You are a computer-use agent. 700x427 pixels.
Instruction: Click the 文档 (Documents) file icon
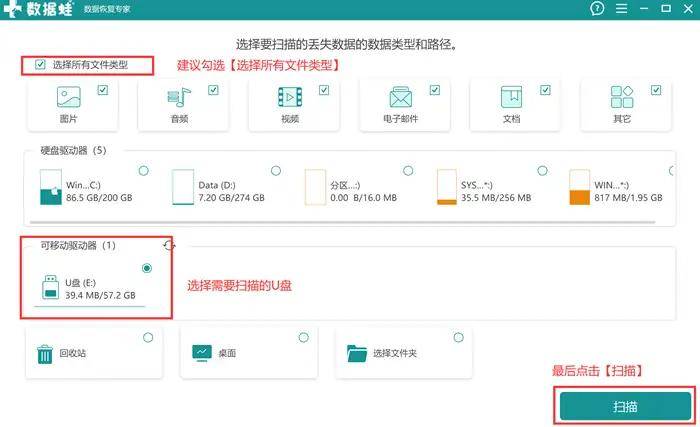tap(510, 98)
